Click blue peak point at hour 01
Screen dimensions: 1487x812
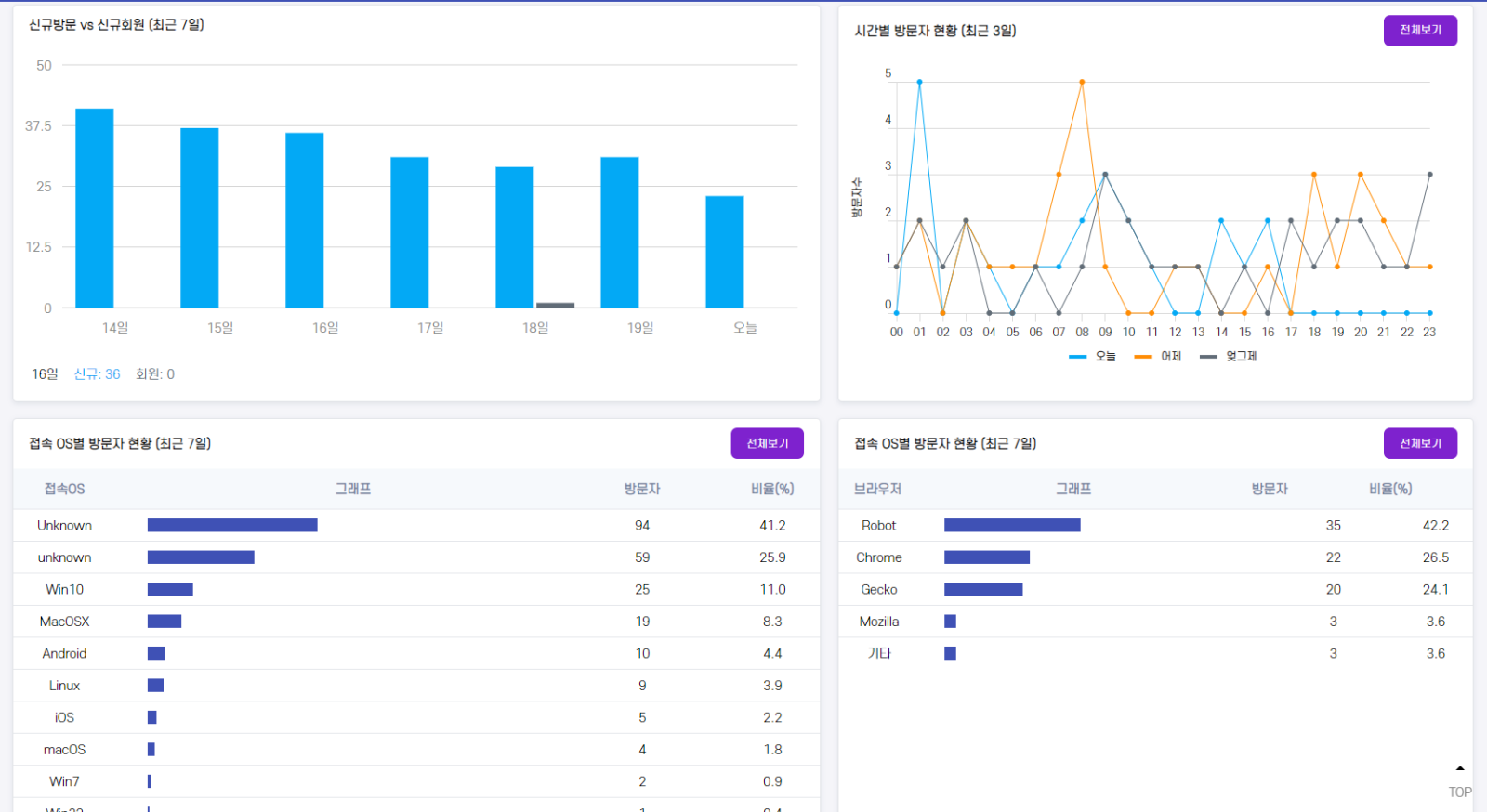(919, 82)
